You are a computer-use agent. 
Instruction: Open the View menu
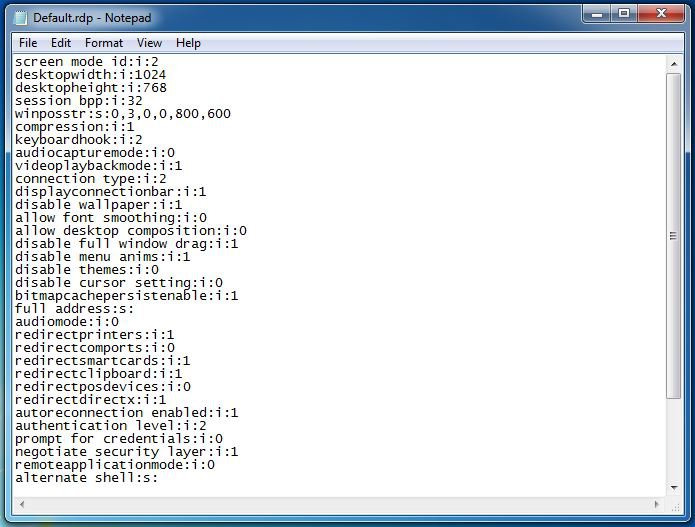click(149, 43)
